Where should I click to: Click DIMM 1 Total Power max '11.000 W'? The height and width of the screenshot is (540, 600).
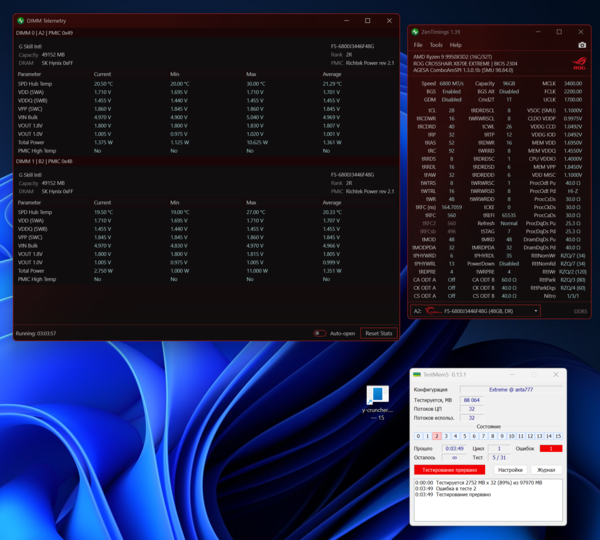257,271
